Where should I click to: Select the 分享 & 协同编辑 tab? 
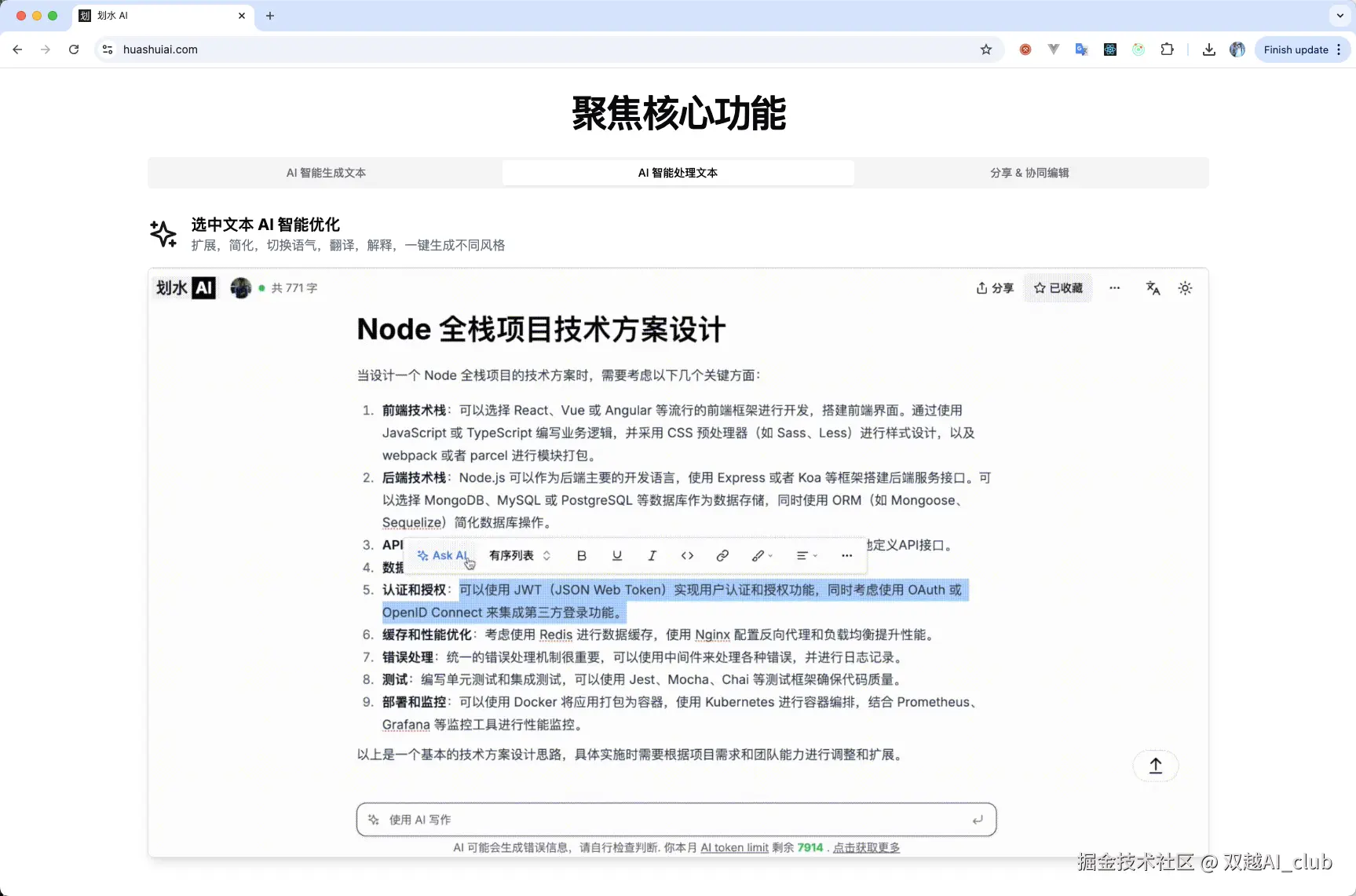tap(1029, 173)
